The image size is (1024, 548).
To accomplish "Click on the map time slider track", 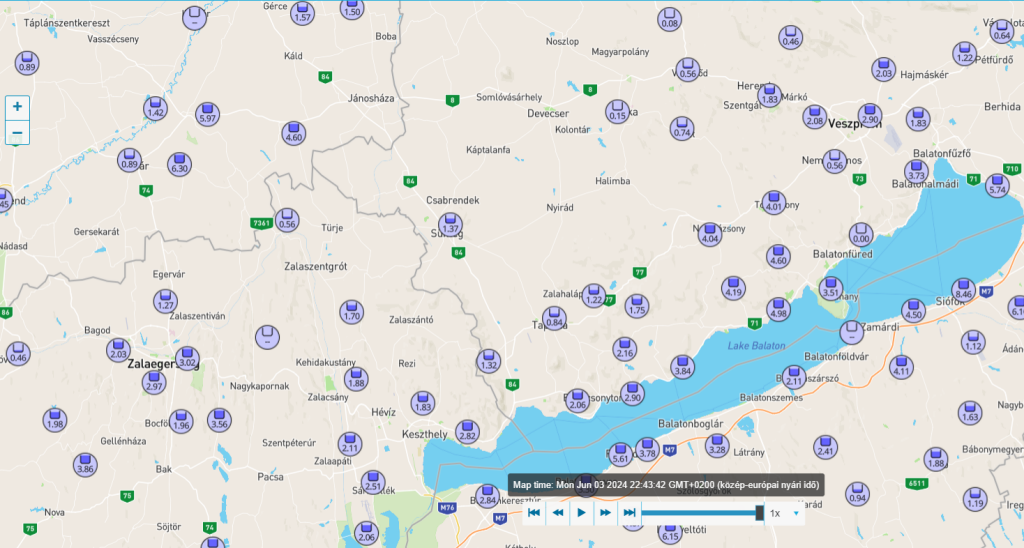I will pos(700,513).
